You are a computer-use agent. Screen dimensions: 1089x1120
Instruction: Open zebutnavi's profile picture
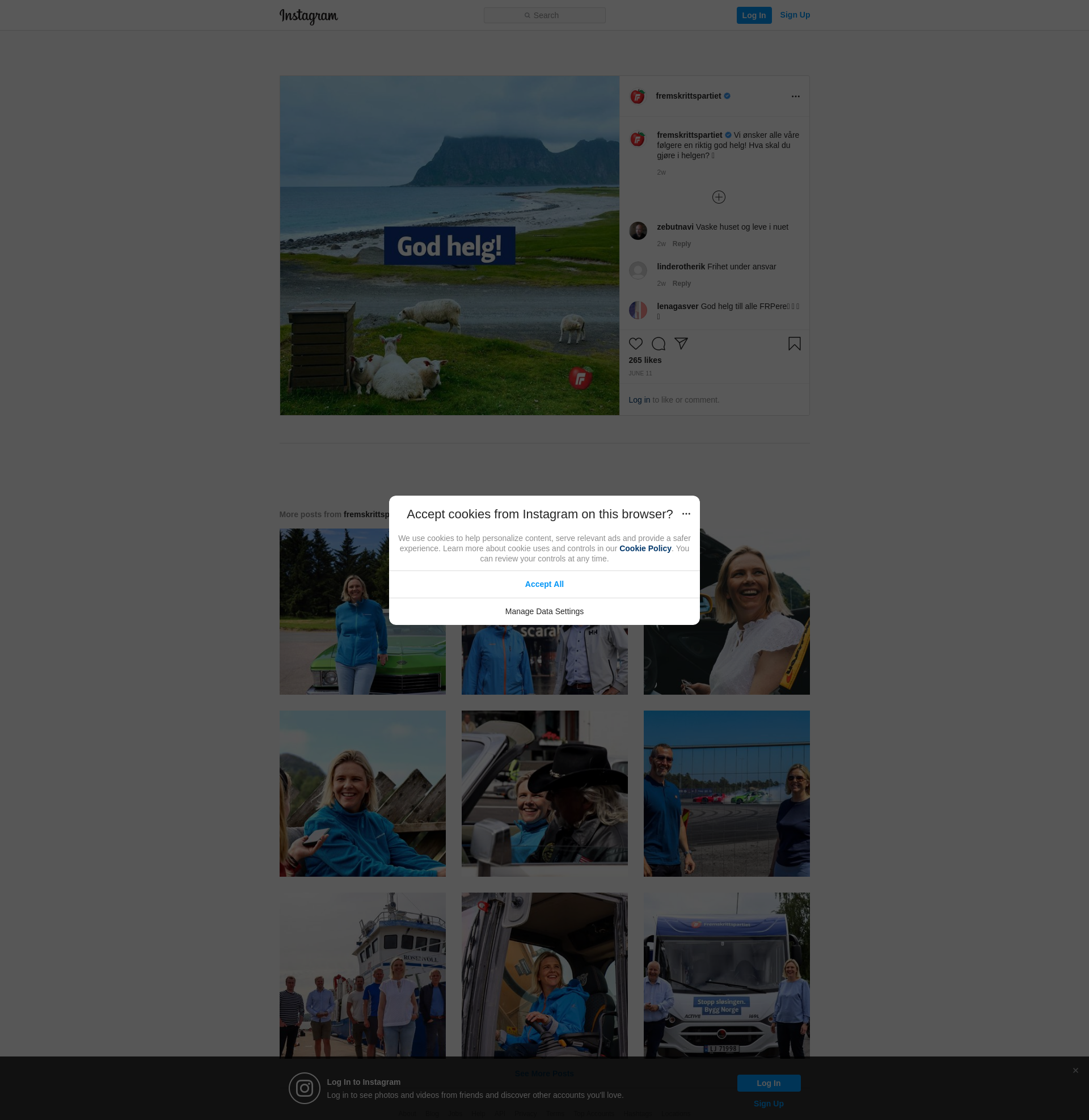point(637,231)
